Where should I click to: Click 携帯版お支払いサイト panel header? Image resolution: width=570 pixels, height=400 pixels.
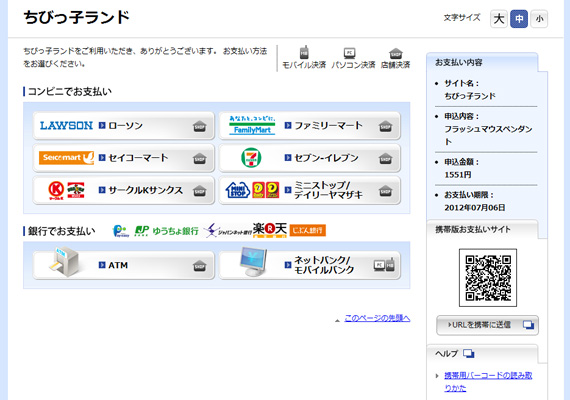(473, 229)
